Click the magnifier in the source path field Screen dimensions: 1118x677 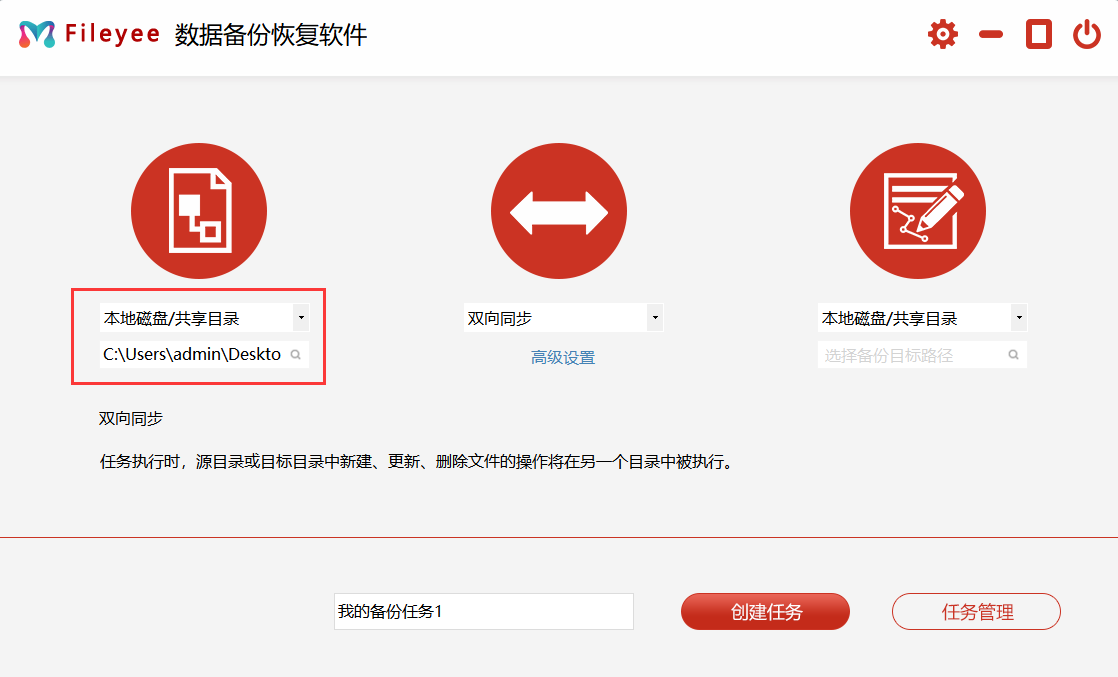click(296, 354)
